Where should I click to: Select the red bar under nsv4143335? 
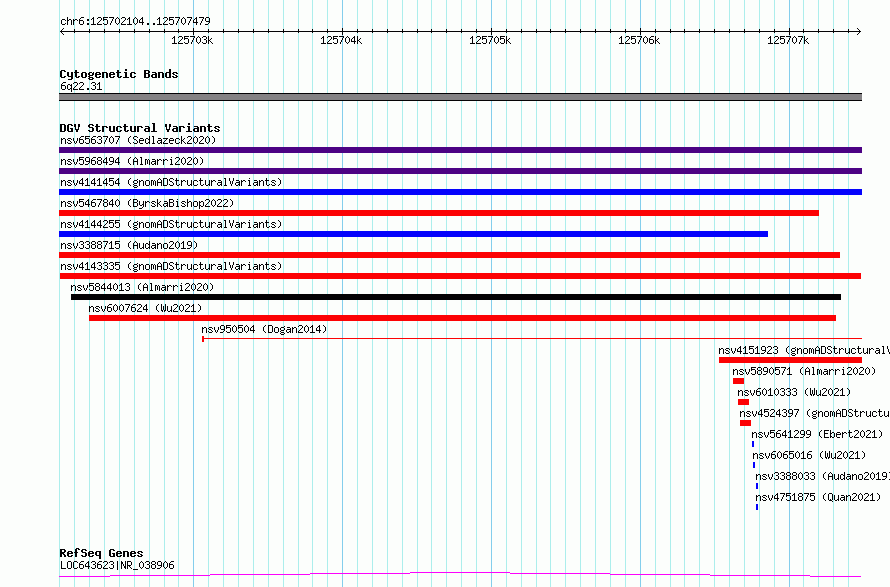tap(460, 276)
